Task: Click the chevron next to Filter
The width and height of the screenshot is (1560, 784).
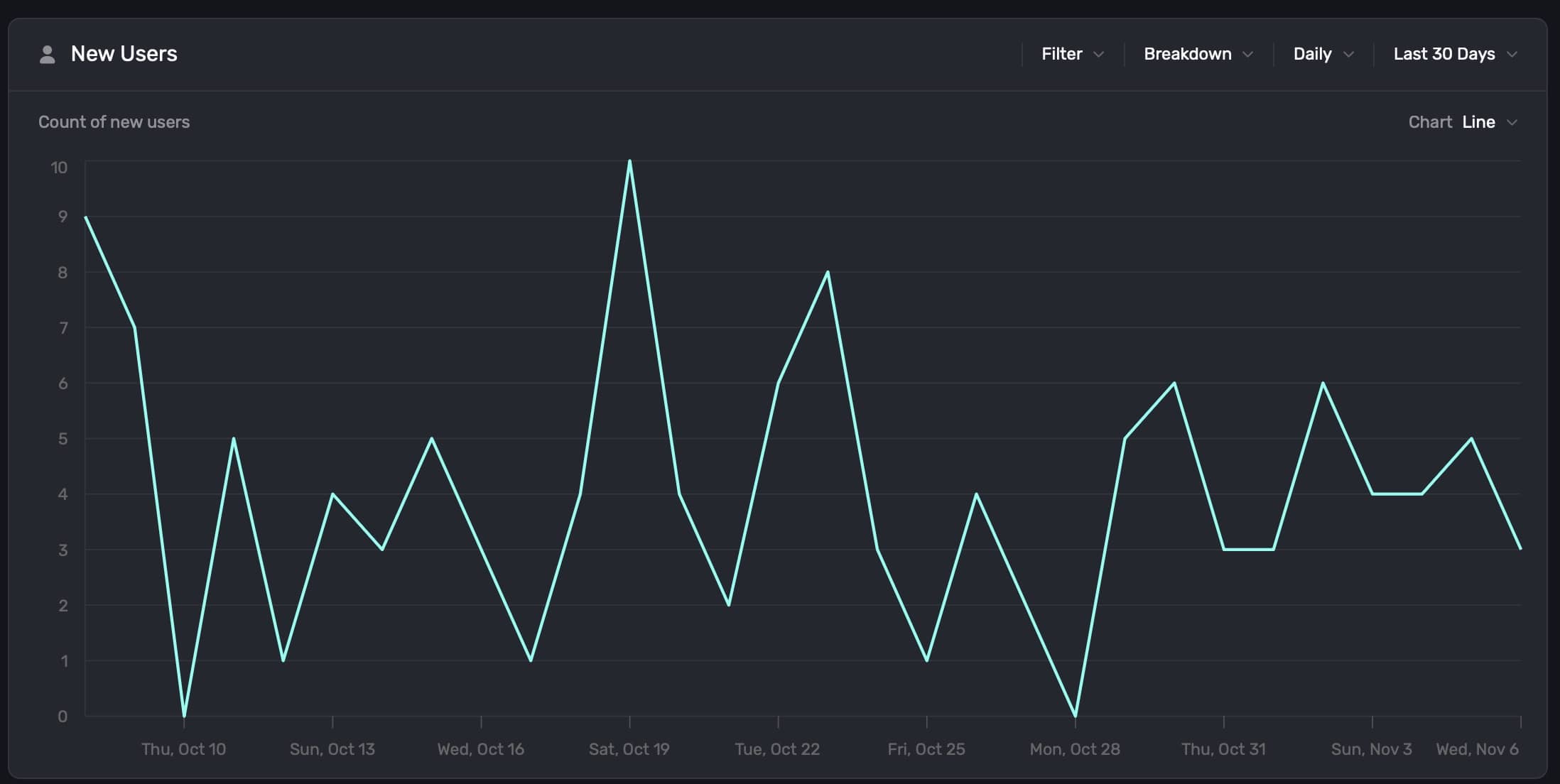Action: 1098,55
